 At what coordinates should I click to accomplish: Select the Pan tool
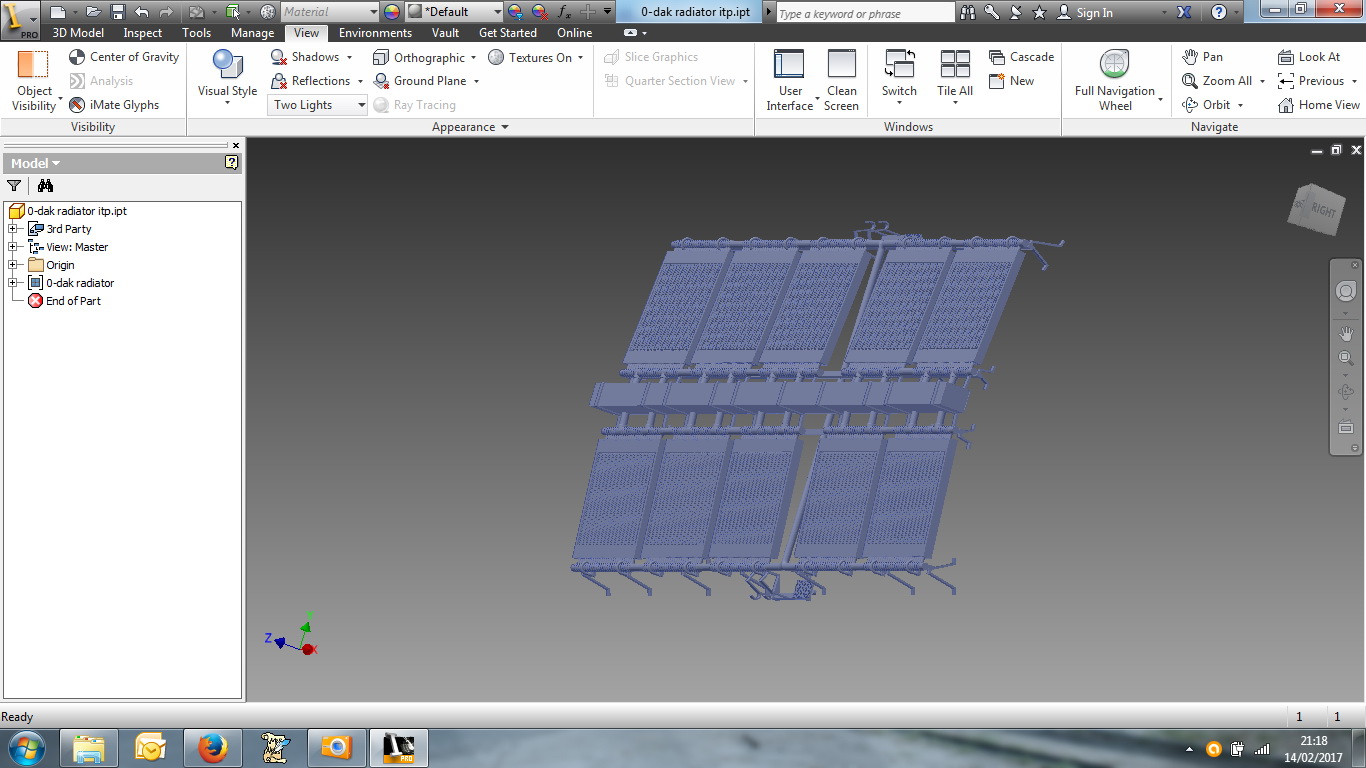pos(1202,57)
